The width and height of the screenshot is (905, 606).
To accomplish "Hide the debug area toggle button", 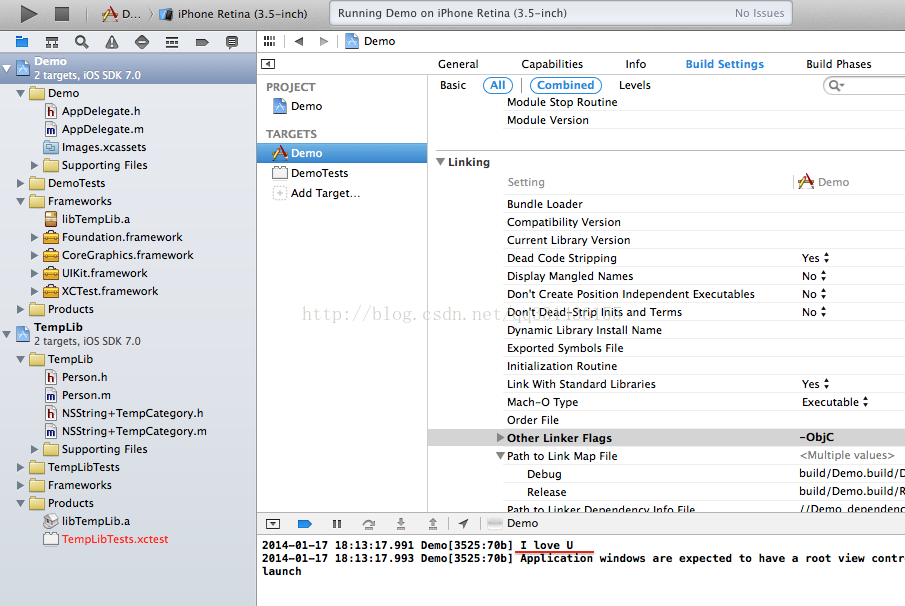I will click(273, 523).
